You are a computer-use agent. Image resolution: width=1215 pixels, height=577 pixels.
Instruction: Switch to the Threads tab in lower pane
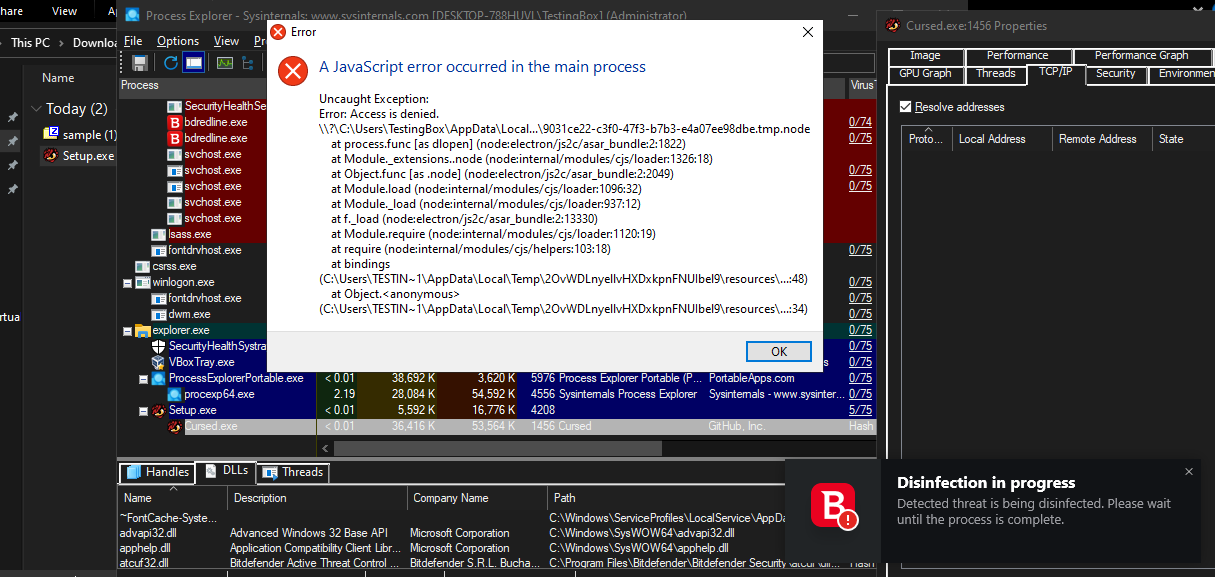pyautogui.click(x=292, y=472)
